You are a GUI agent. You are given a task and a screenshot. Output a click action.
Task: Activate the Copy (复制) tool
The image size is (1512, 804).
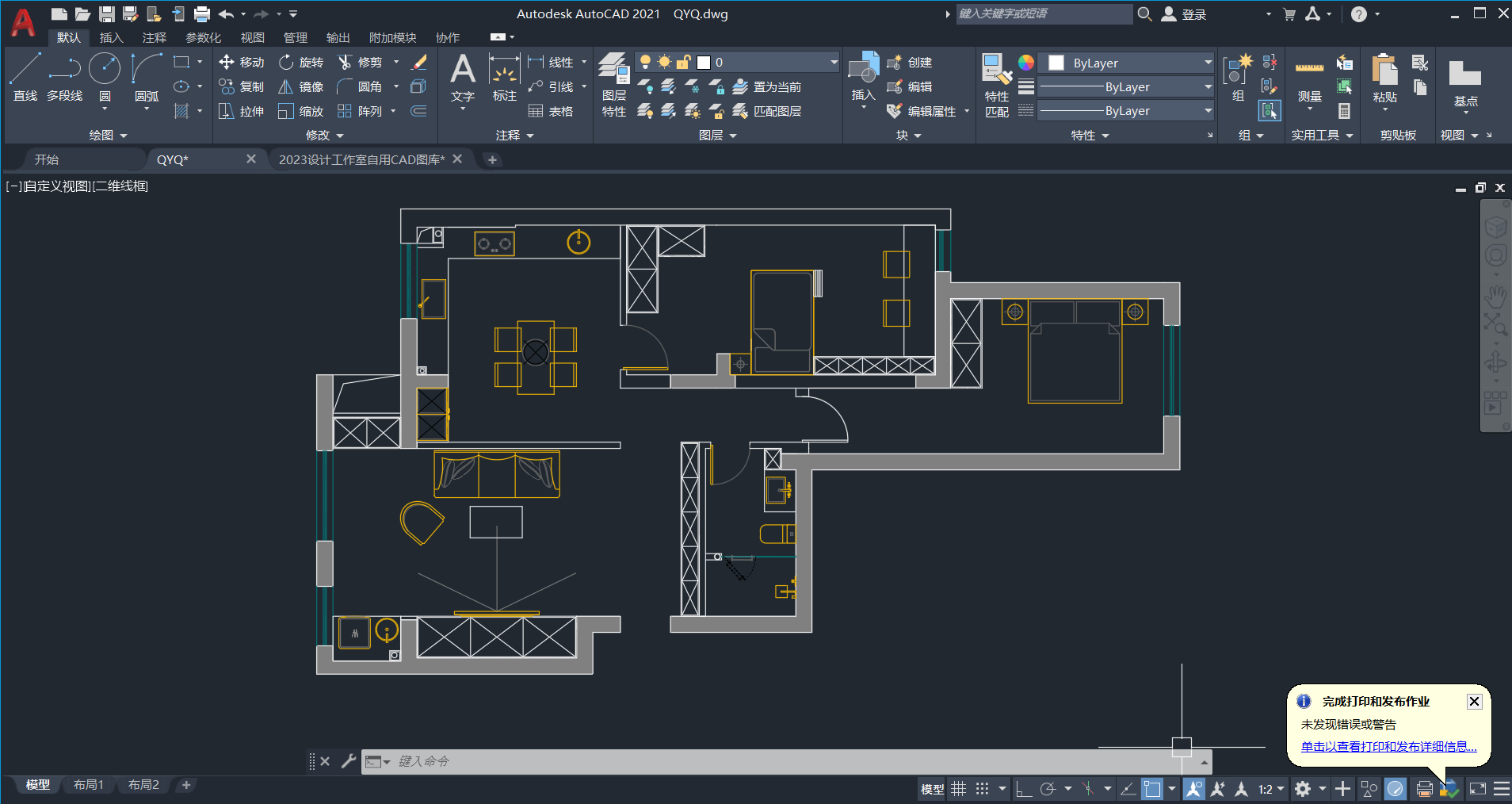tap(242, 86)
